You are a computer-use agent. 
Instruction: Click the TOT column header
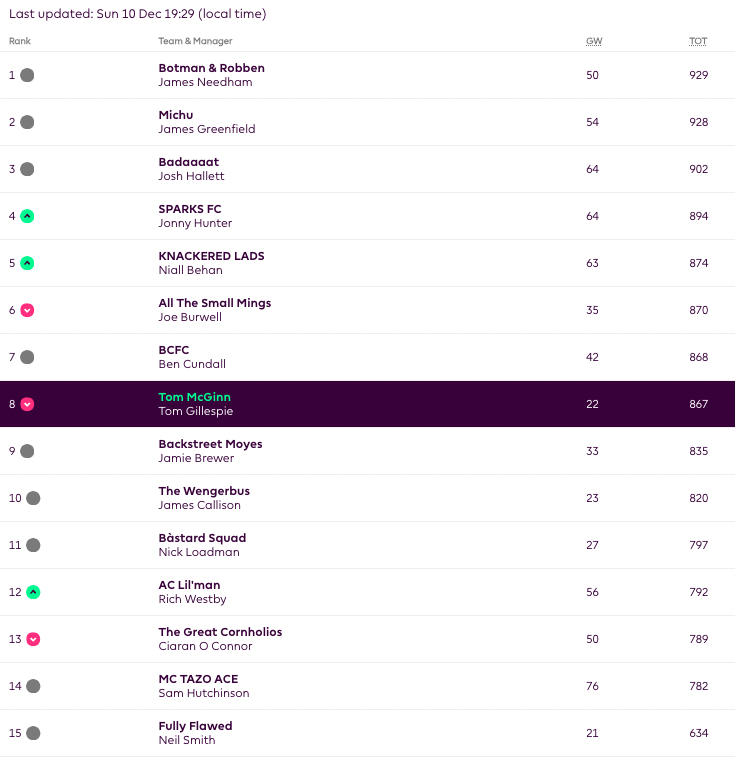697,41
